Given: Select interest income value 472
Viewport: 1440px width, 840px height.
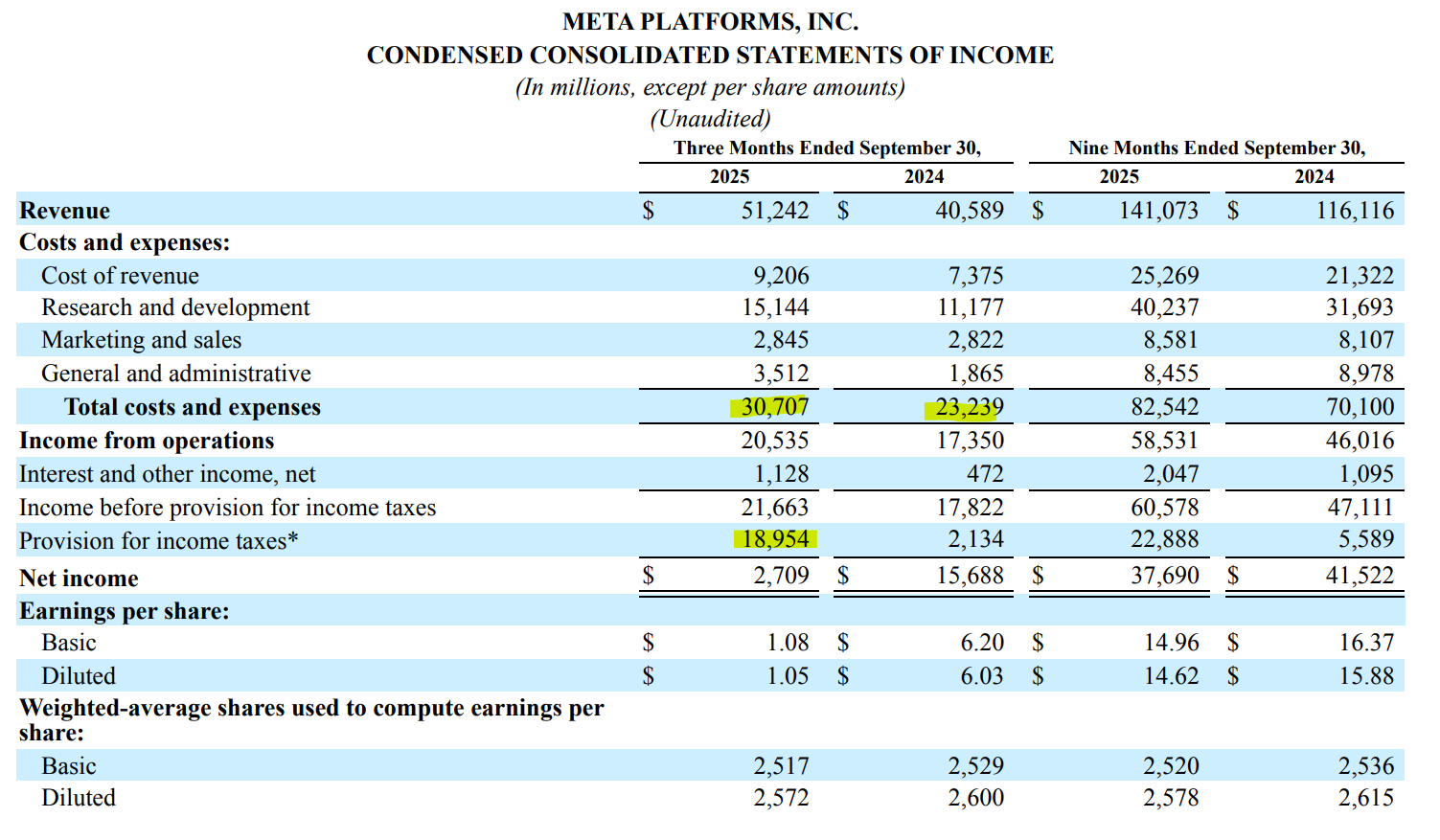Looking at the screenshot, I should (x=985, y=474).
